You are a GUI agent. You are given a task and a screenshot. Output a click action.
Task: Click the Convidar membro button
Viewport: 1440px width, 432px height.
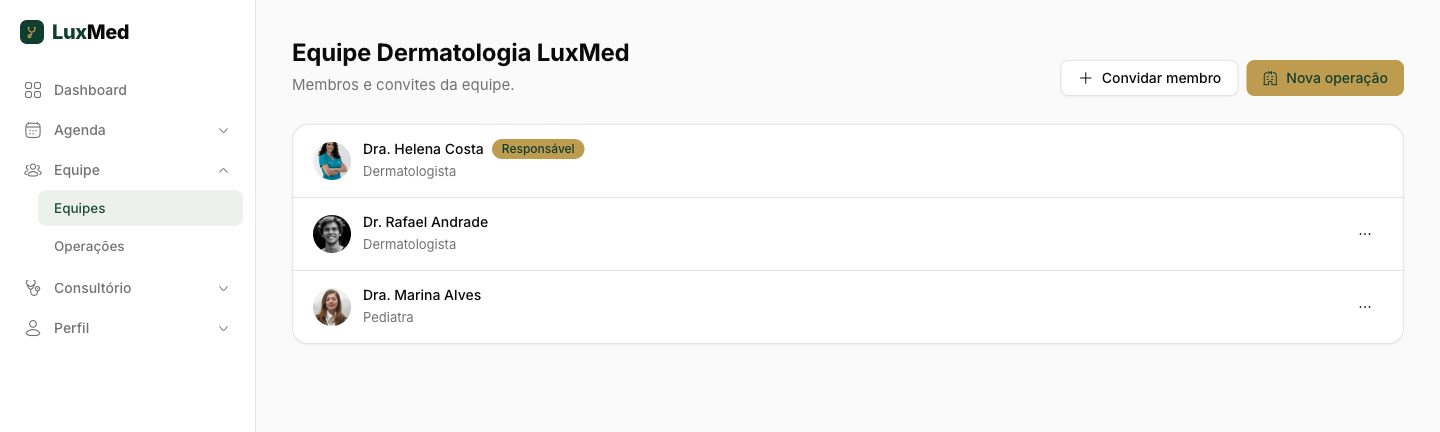[x=1149, y=78]
